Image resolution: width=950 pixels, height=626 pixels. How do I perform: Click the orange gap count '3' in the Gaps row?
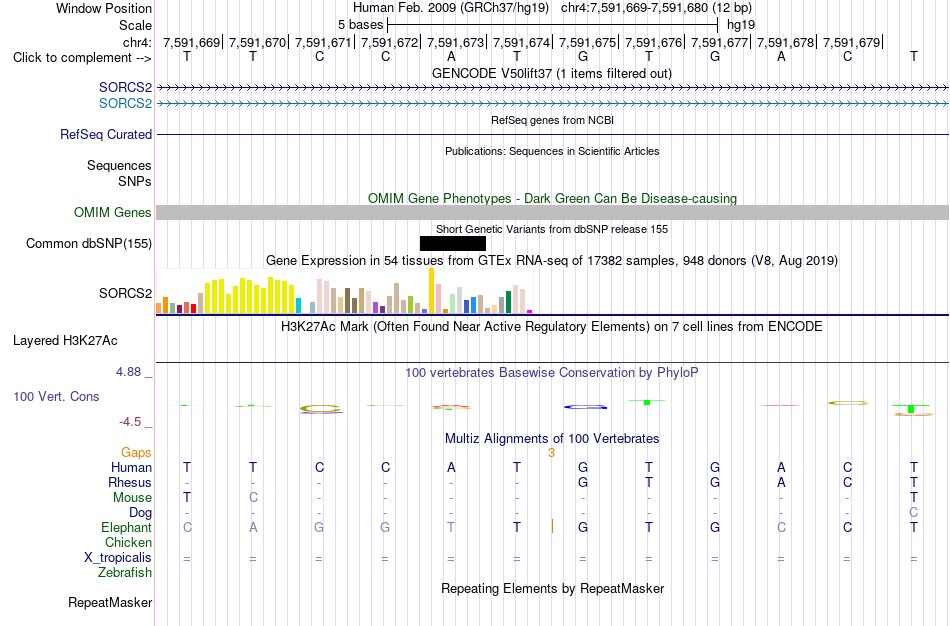pyautogui.click(x=551, y=453)
